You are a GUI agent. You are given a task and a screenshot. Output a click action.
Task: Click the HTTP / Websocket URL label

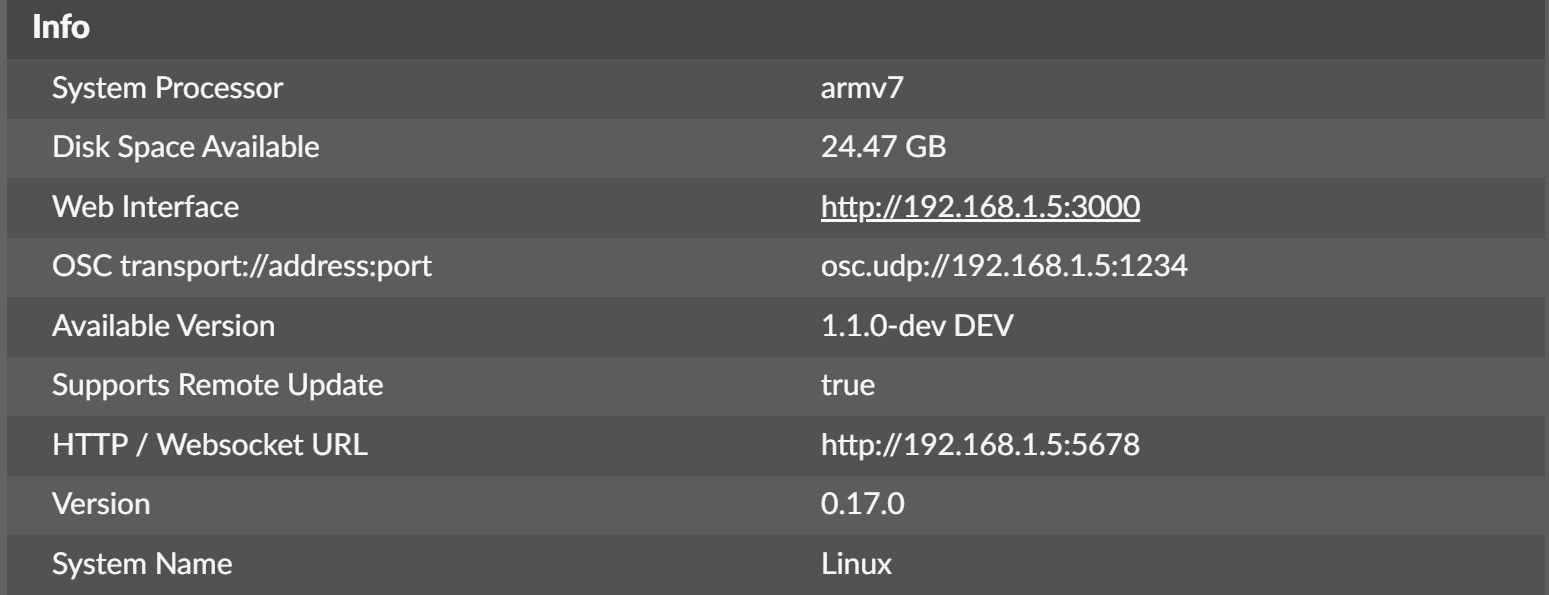(210, 445)
